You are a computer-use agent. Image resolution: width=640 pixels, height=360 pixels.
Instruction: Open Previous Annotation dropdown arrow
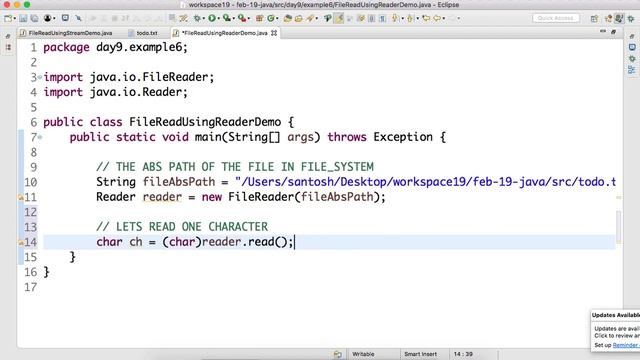point(418,18)
